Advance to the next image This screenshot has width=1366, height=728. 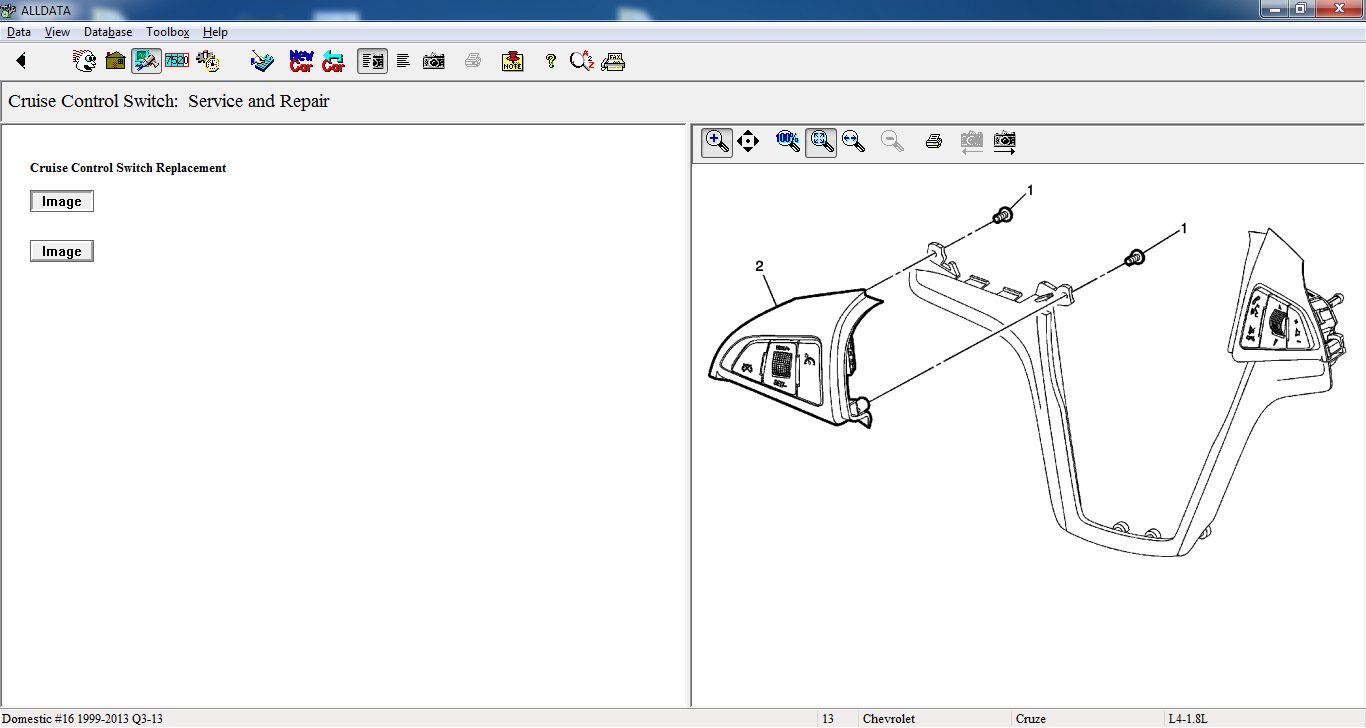point(1004,142)
